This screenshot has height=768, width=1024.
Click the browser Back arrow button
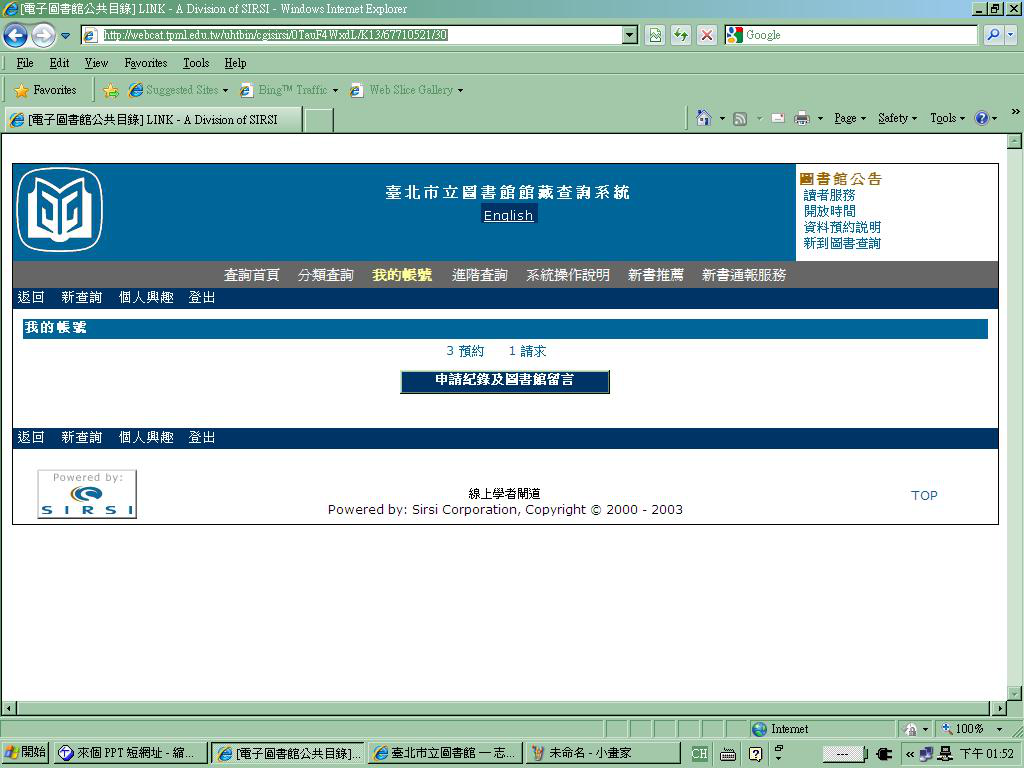point(15,36)
